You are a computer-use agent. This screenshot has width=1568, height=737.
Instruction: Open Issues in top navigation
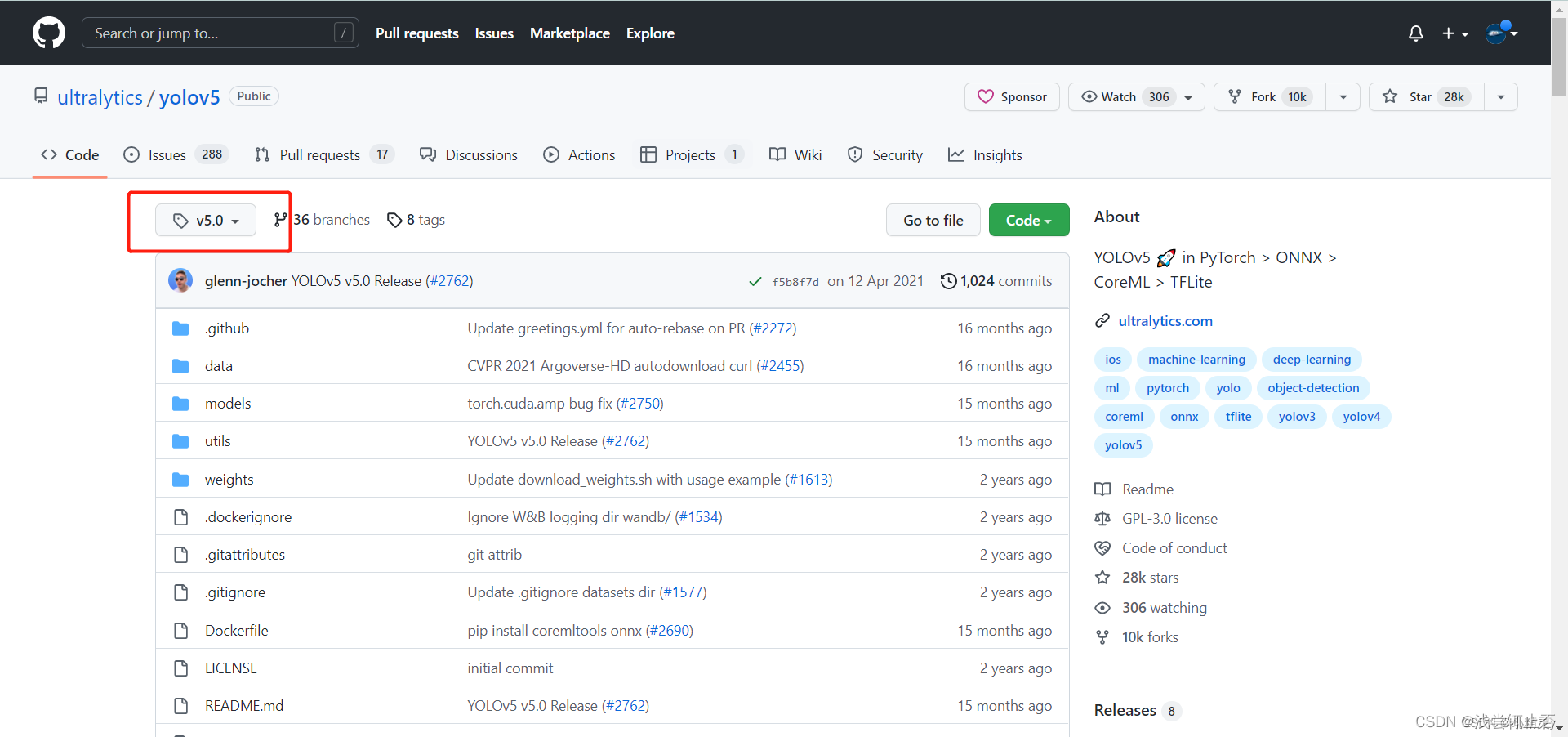(494, 33)
